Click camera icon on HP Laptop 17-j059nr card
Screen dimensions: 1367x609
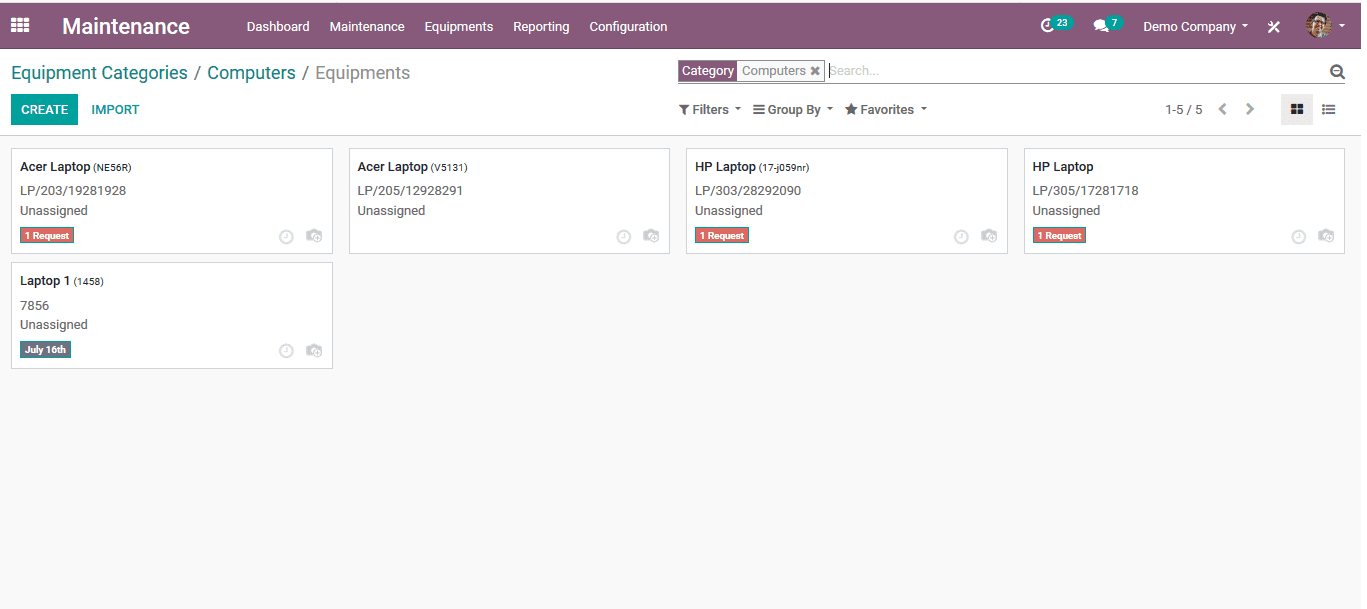(989, 237)
